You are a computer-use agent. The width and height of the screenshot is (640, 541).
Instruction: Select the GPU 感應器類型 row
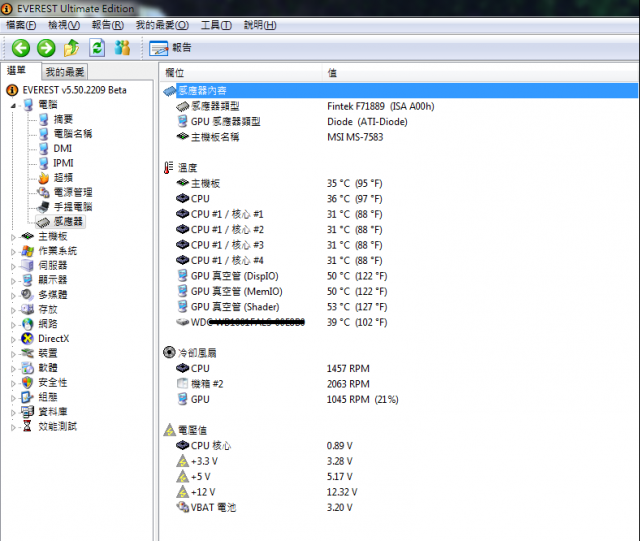[x=400, y=122]
